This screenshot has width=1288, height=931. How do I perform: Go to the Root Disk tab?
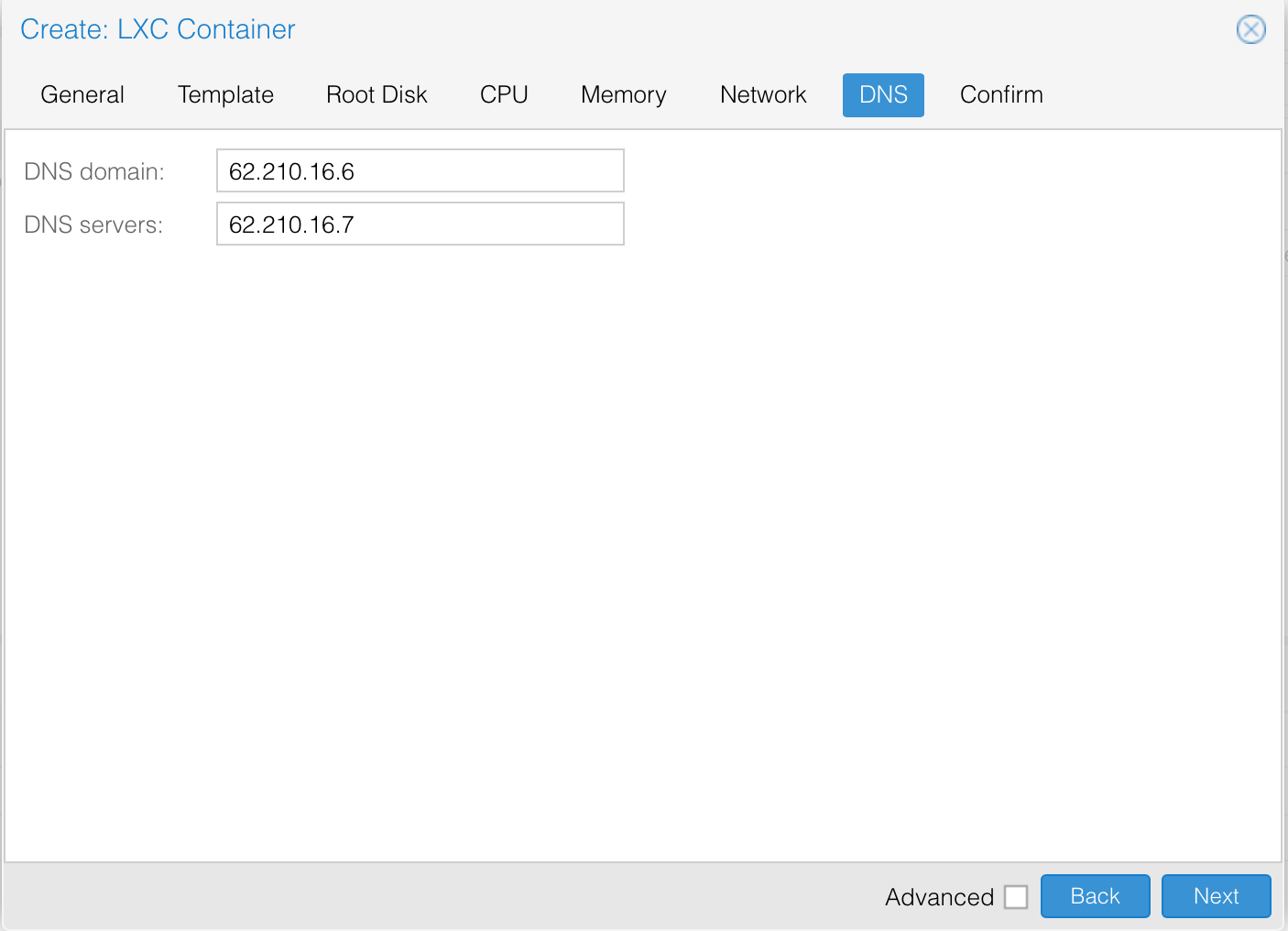click(377, 95)
